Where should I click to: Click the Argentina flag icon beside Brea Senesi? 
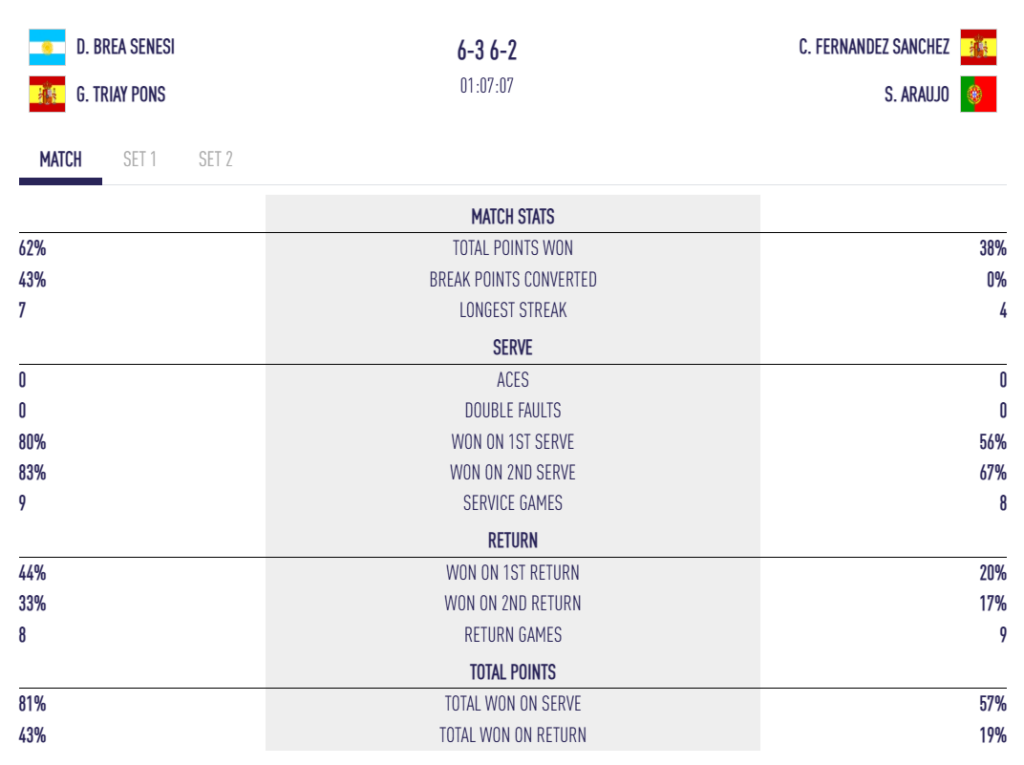coord(47,47)
